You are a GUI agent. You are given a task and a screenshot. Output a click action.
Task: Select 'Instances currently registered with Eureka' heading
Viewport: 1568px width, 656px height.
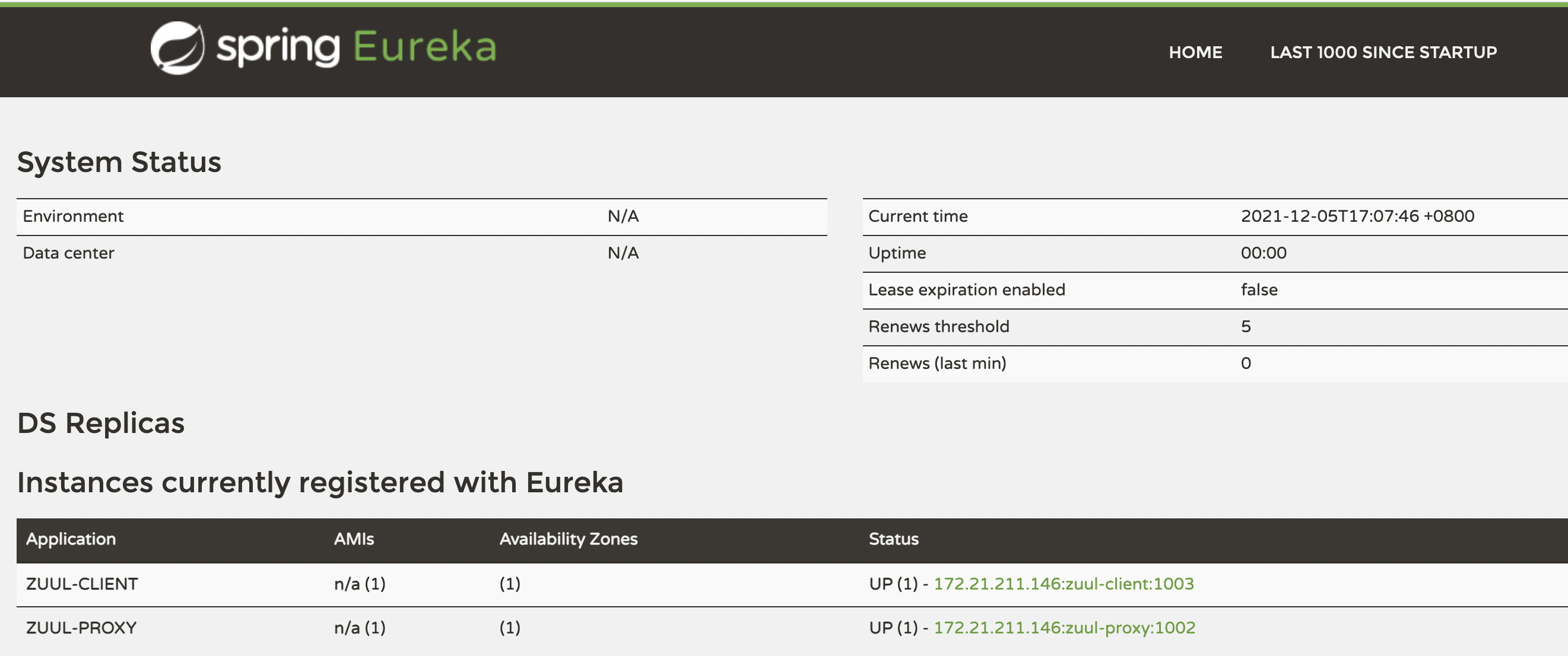click(x=320, y=483)
